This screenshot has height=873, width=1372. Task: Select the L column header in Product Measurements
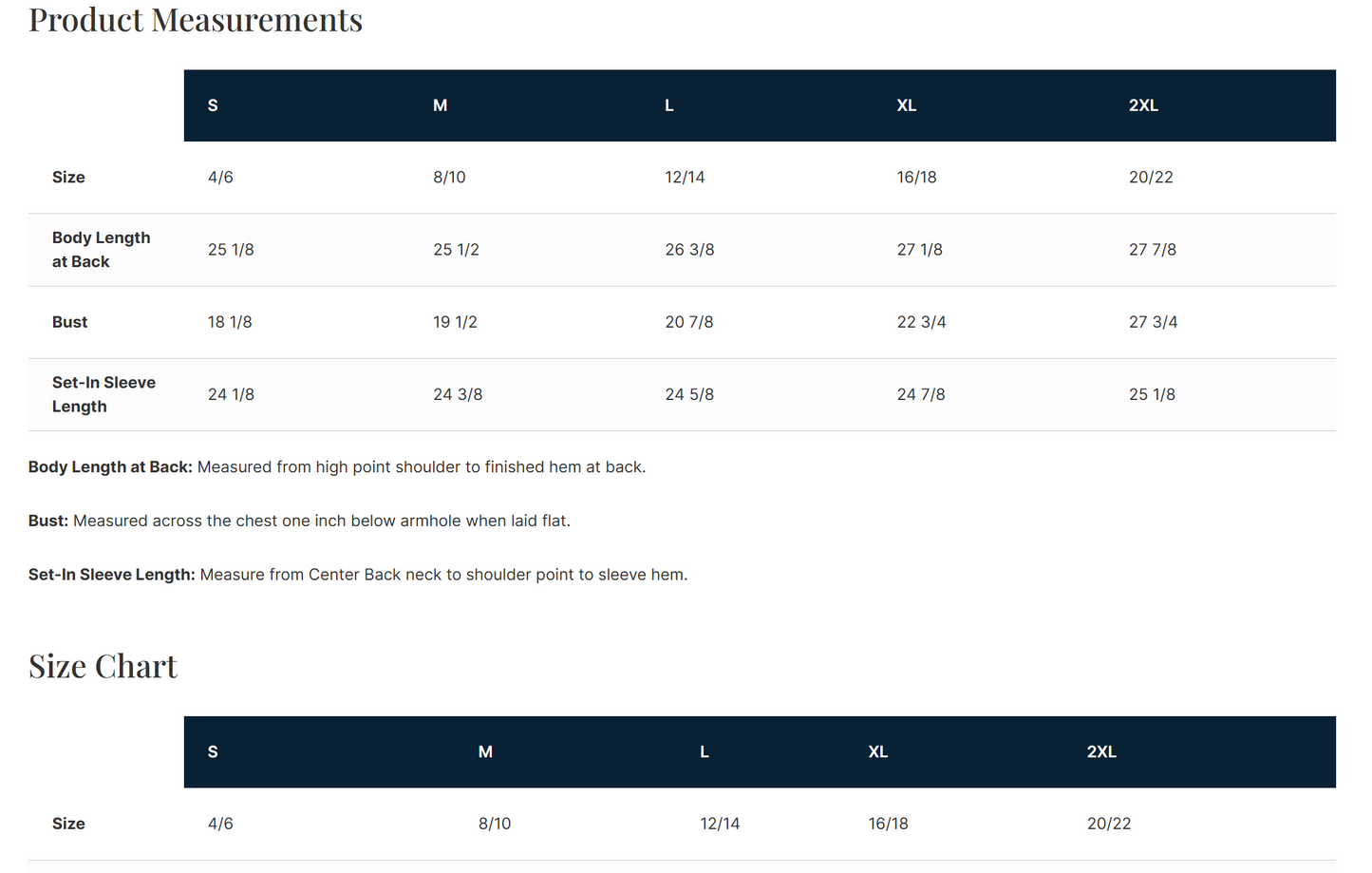669,105
